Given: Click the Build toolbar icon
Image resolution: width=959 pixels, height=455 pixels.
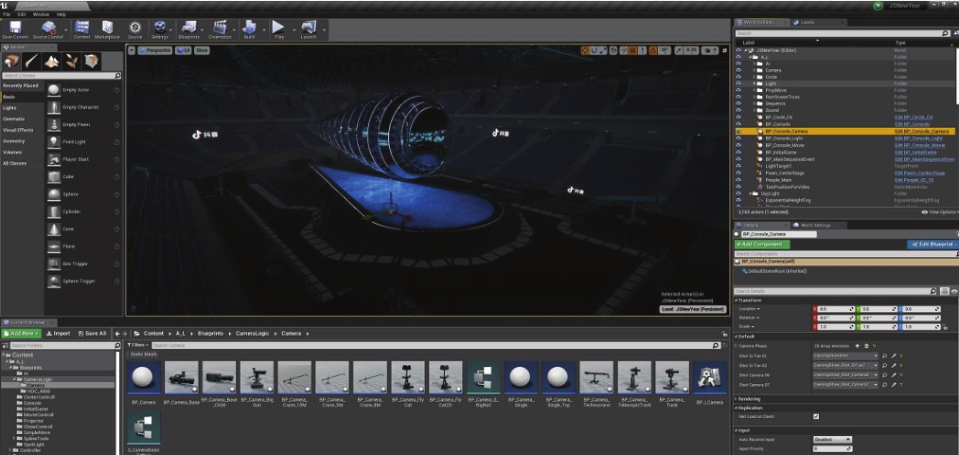Looking at the screenshot, I should tap(247, 28).
